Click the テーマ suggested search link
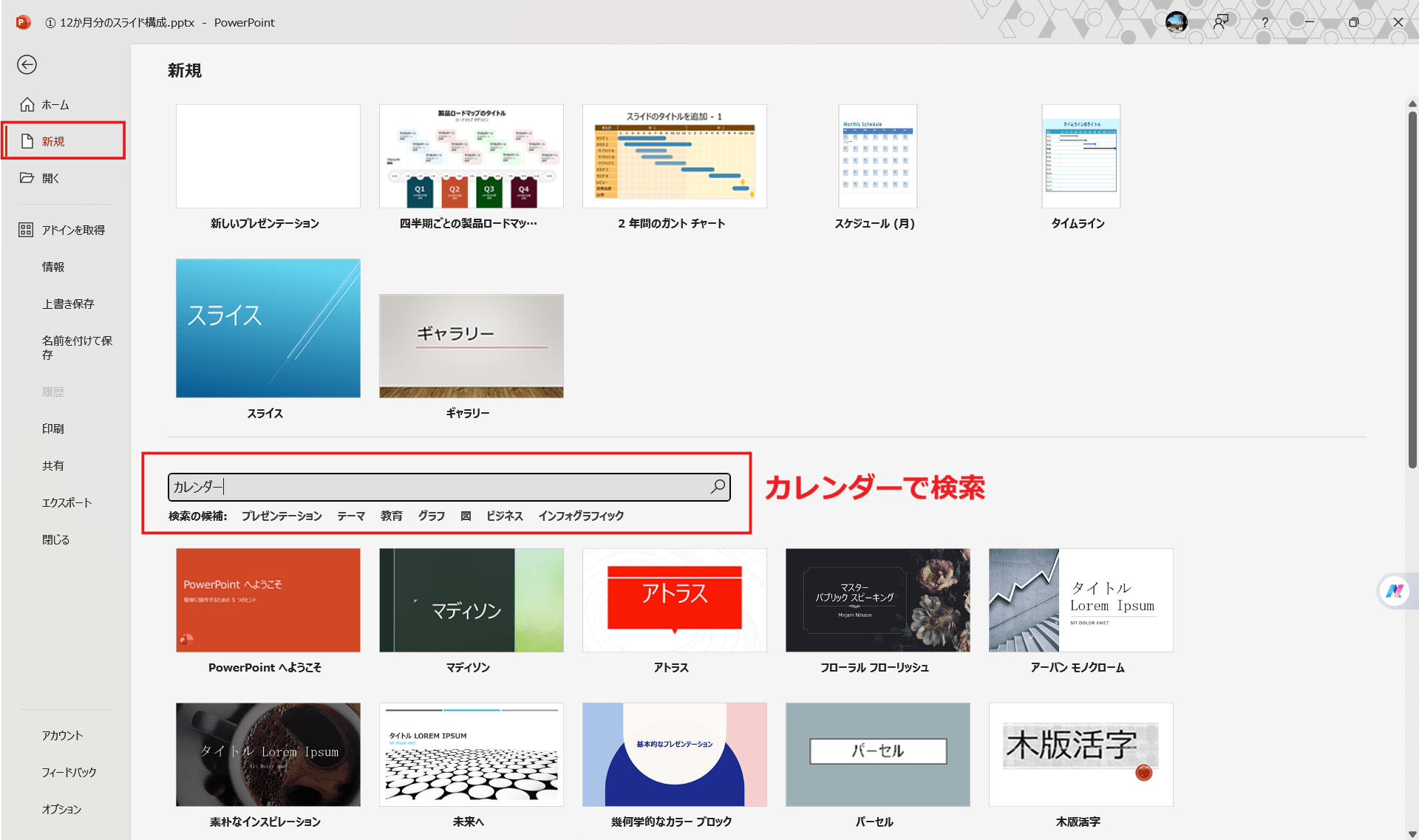The image size is (1419, 840). [x=350, y=516]
